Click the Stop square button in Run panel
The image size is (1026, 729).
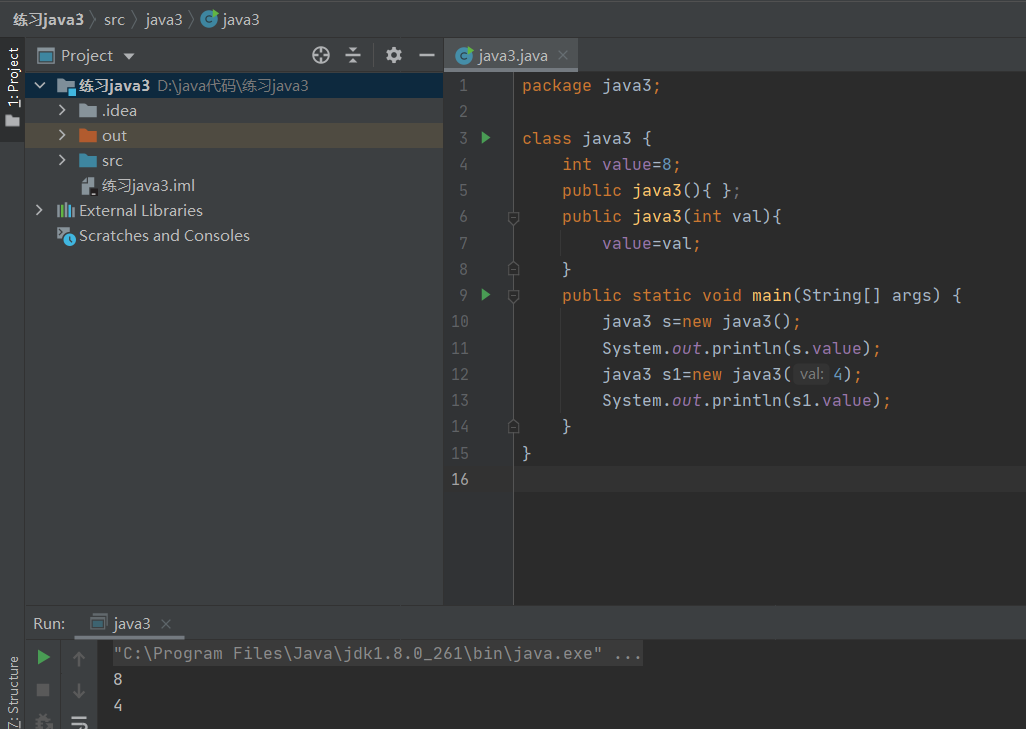point(43,690)
